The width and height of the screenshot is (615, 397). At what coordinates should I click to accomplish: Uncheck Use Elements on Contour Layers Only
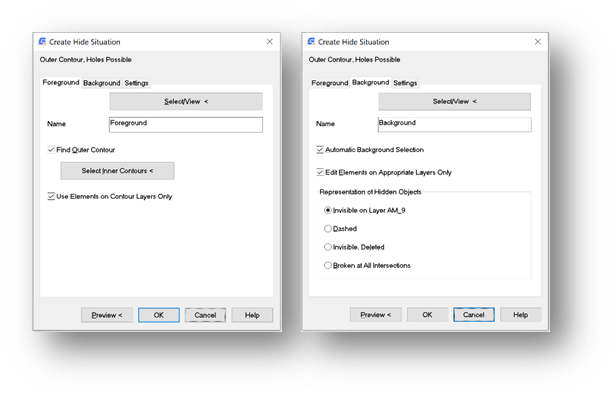[51, 196]
